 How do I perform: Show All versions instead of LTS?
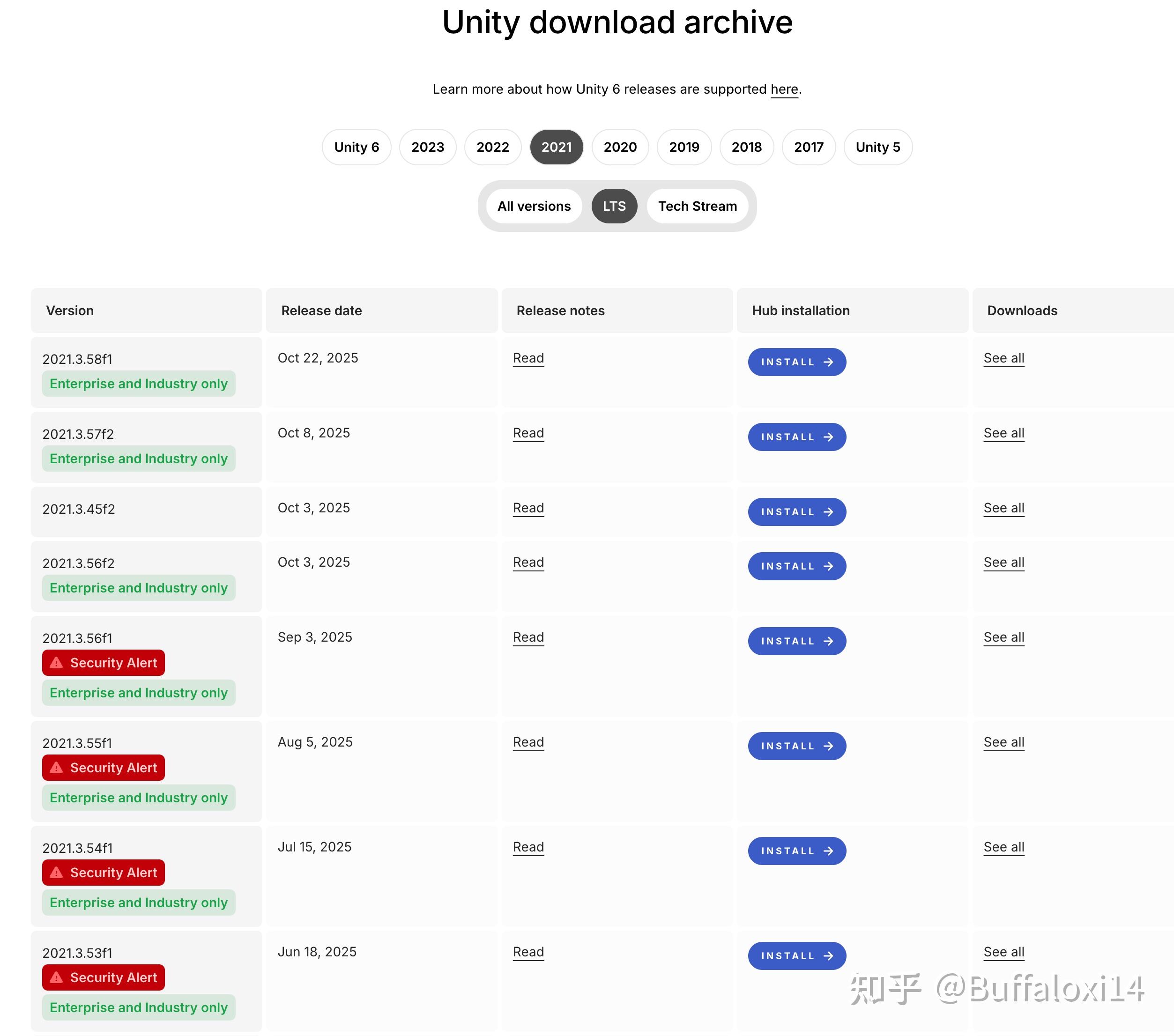(x=534, y=206)
